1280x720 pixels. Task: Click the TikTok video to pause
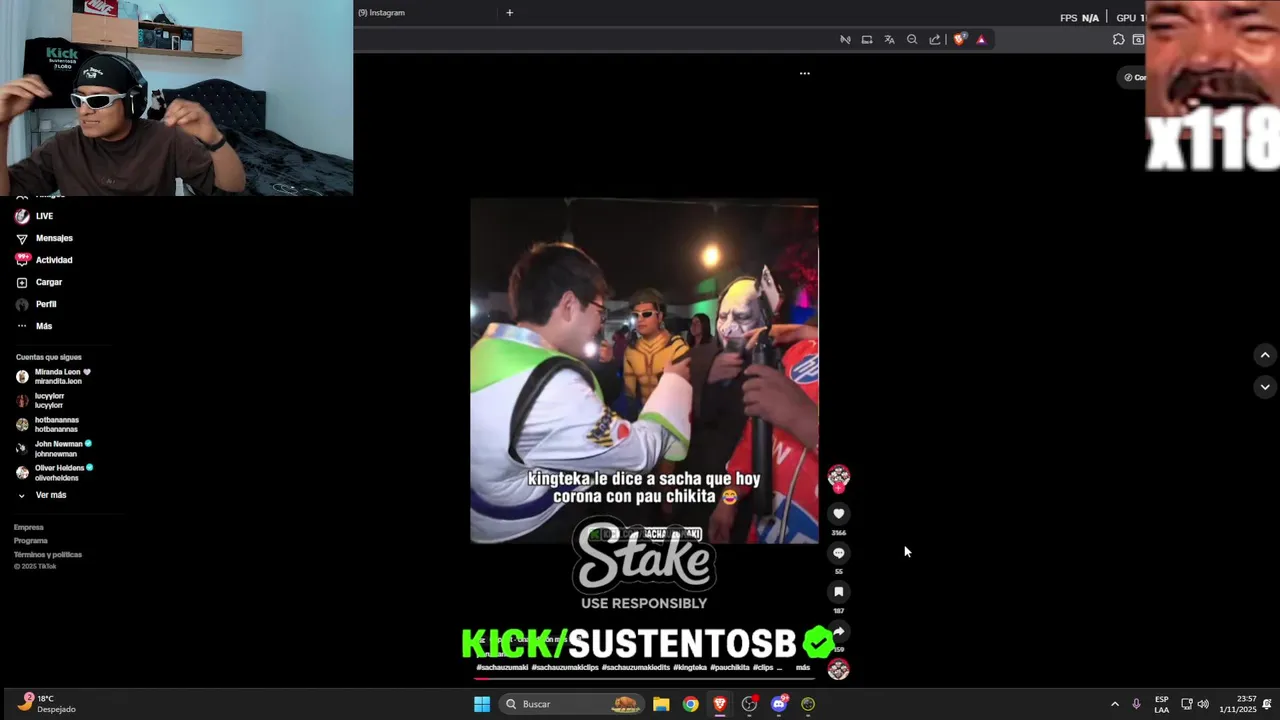pos(644,370)
